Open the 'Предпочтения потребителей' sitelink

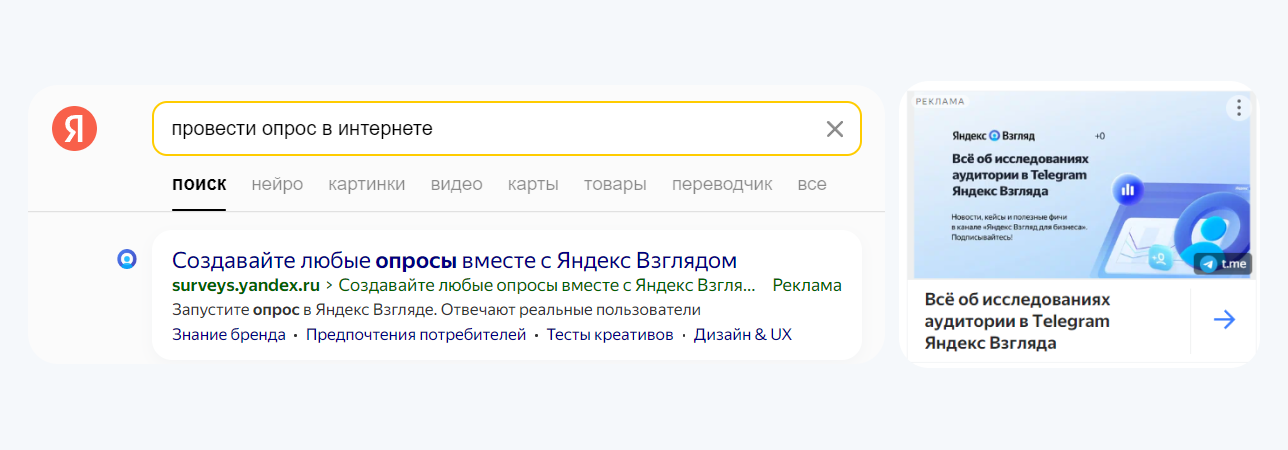(416, 334)
